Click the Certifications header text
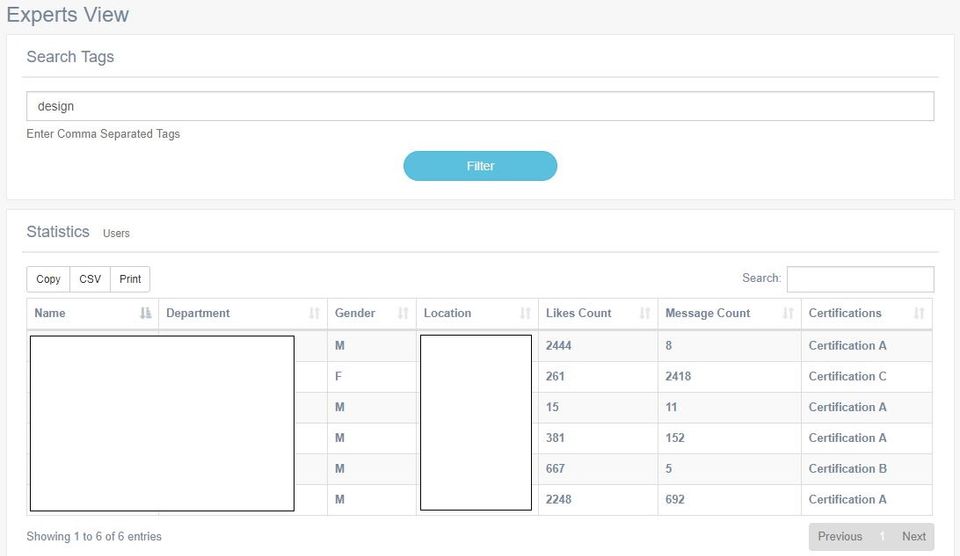 coord(845,313)
